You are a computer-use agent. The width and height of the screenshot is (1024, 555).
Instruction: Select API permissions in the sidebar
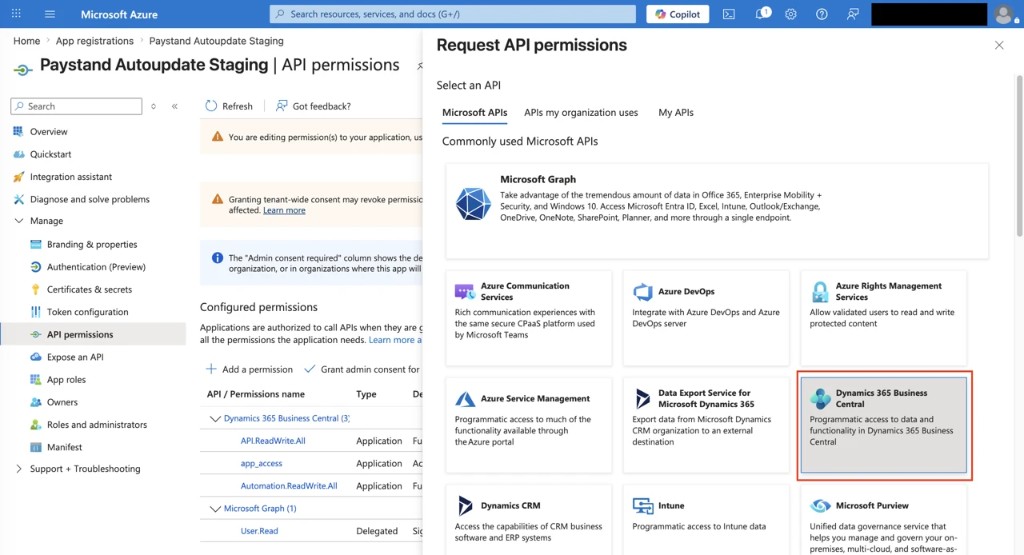[93, 334]
